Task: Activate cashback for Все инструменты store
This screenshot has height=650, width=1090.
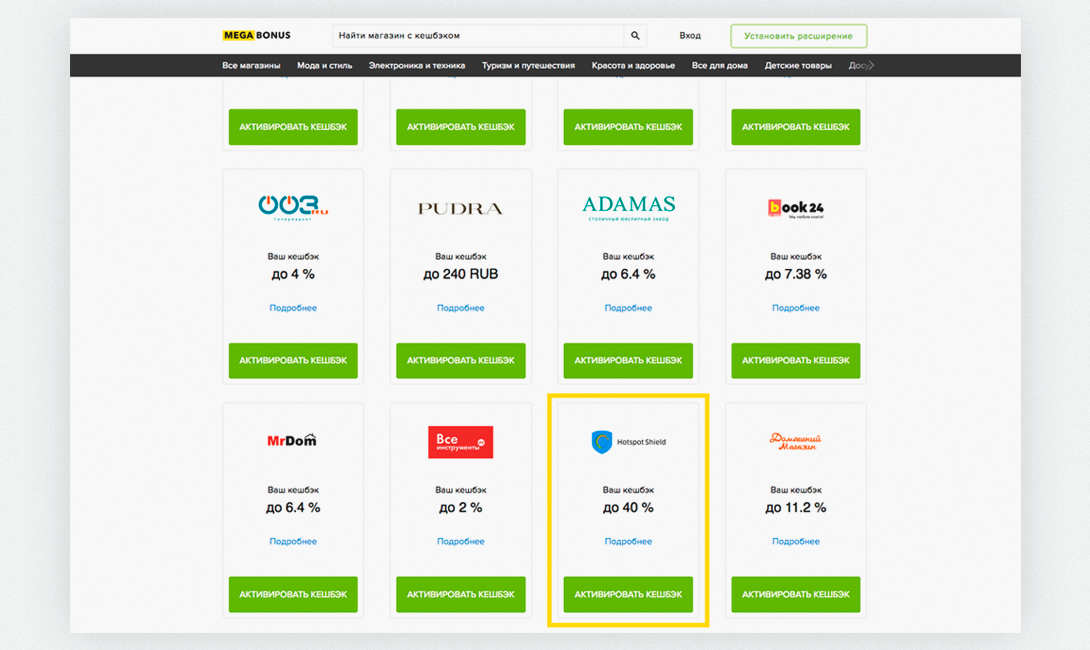Action: point(461,594)
